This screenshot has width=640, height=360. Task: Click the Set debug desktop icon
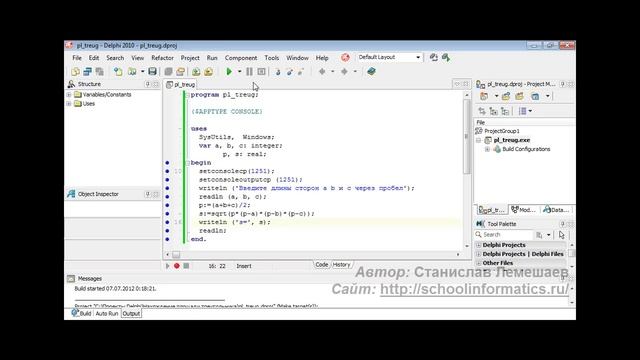pyautogui.click(x=446, y=58)
